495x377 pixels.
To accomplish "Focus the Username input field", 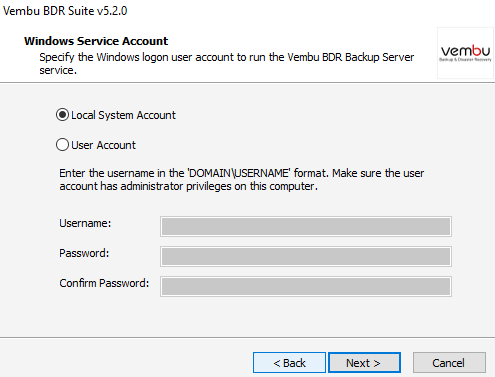I will [306, 226].
